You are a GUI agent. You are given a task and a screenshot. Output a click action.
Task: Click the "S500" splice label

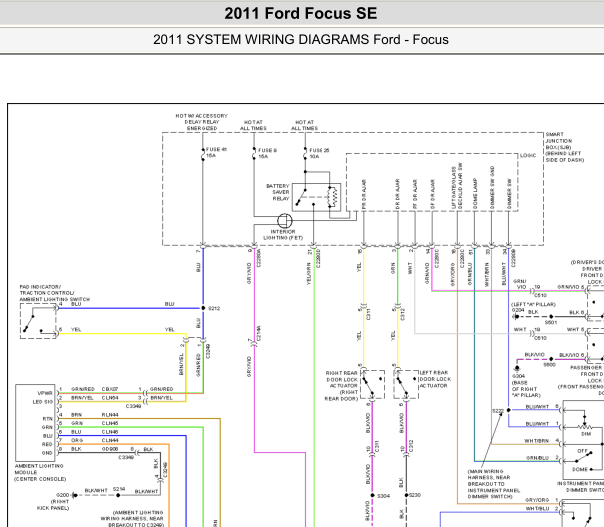pyautogui.click(x=549, y=364)
